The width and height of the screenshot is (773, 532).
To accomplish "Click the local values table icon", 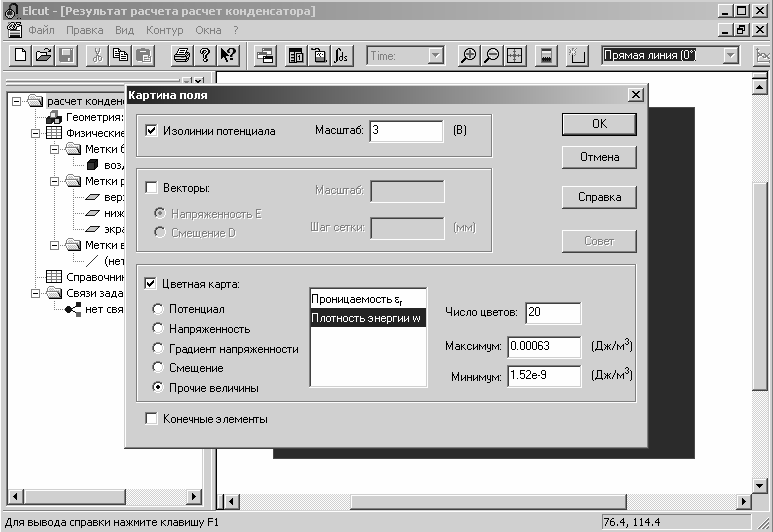I will [296, 55].
